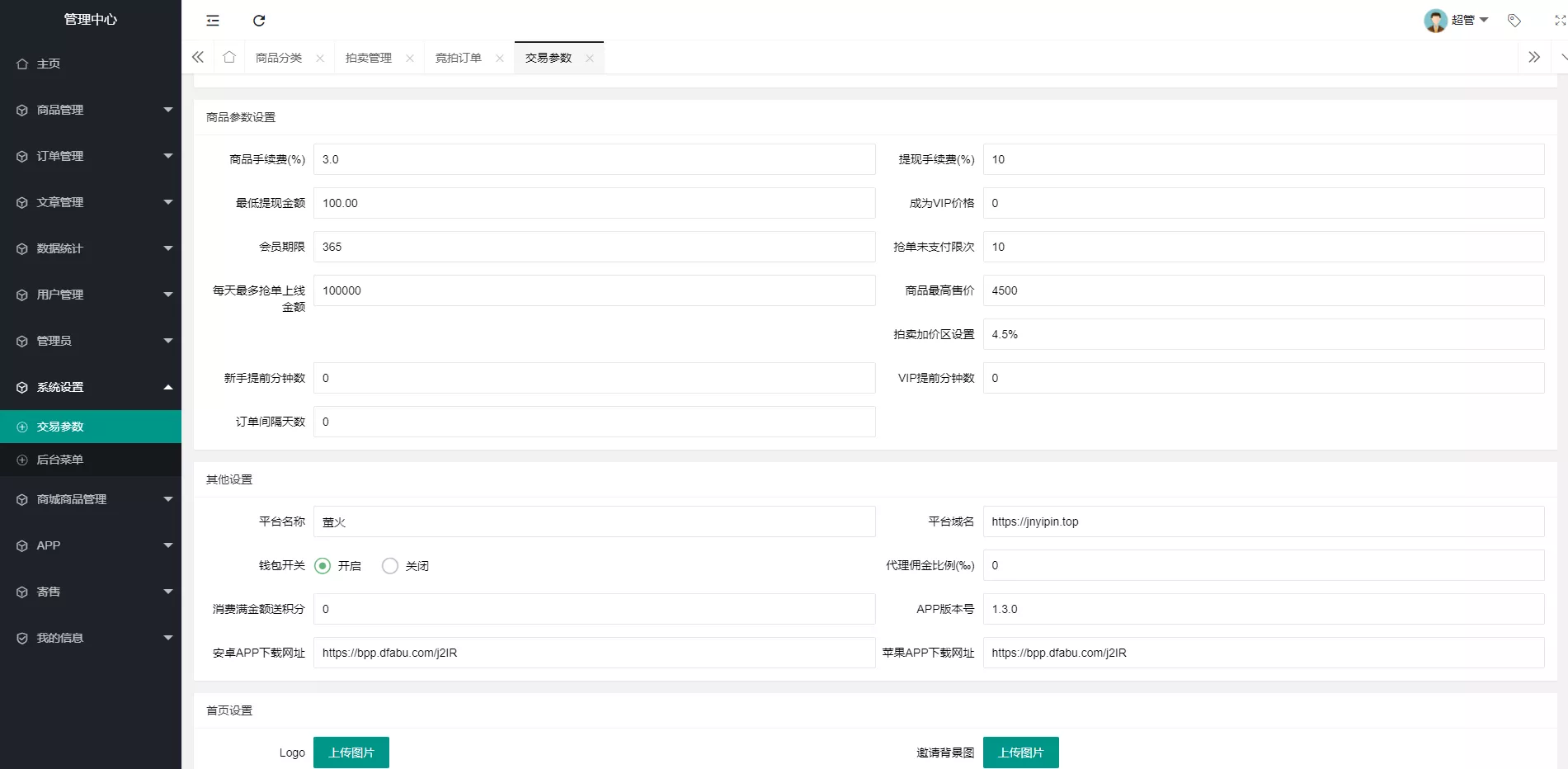Collapse the sidebar via the hamburger icon
The image size is (1568, 769).
[212, 20]
